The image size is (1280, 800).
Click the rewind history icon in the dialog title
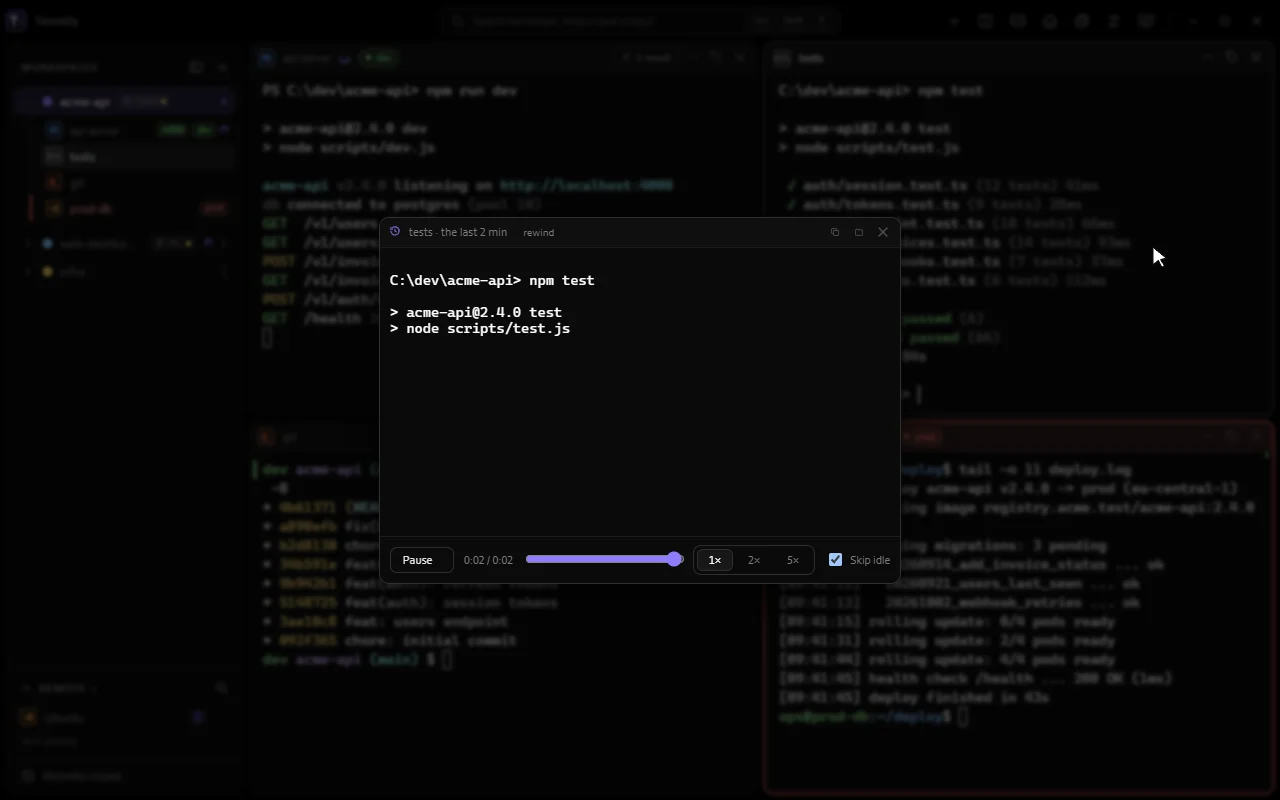point(395,232)
